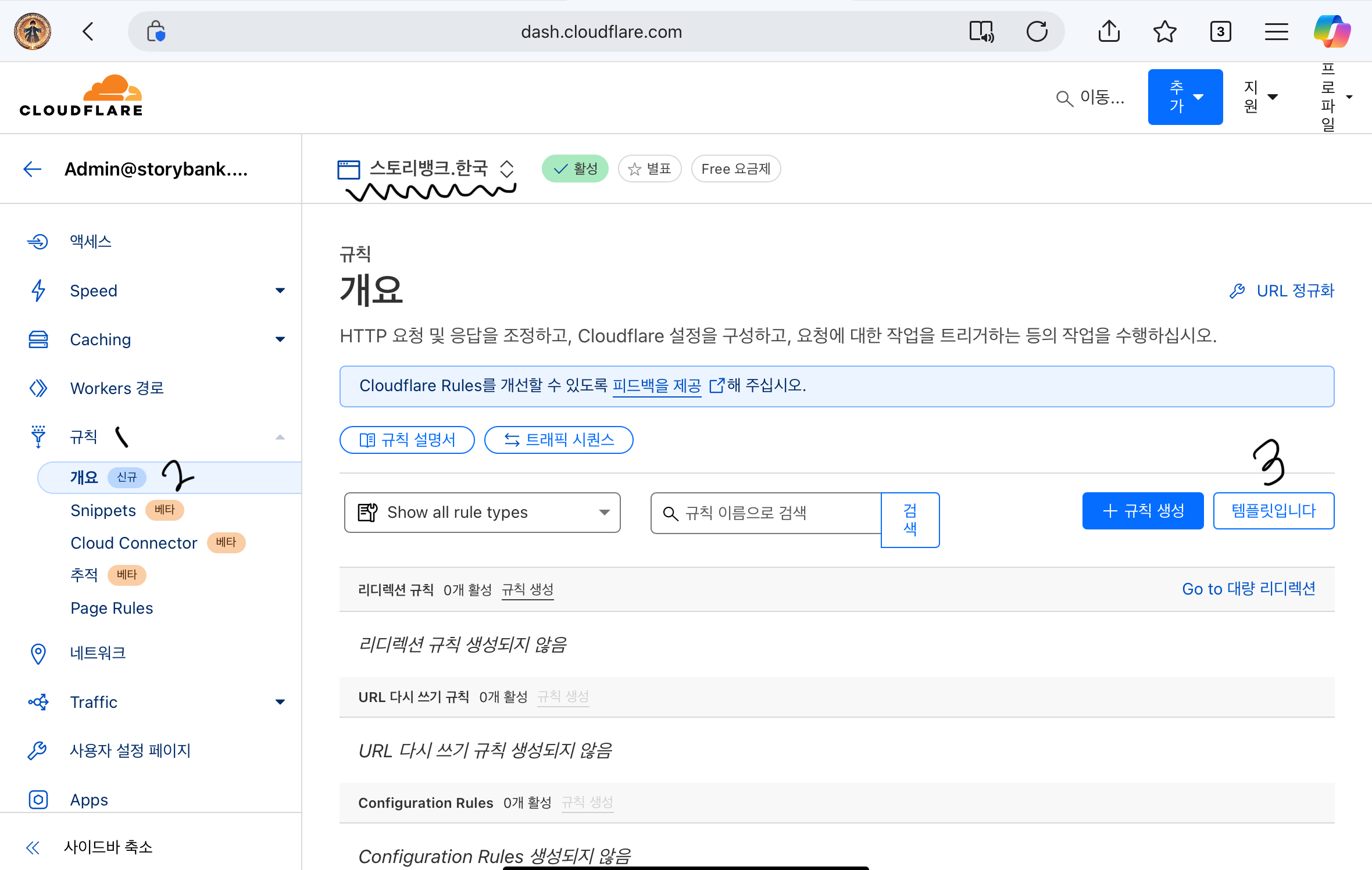Click the Traffic routing icon
Viewport: 1372px width, 870px height.
pos(38,702)
